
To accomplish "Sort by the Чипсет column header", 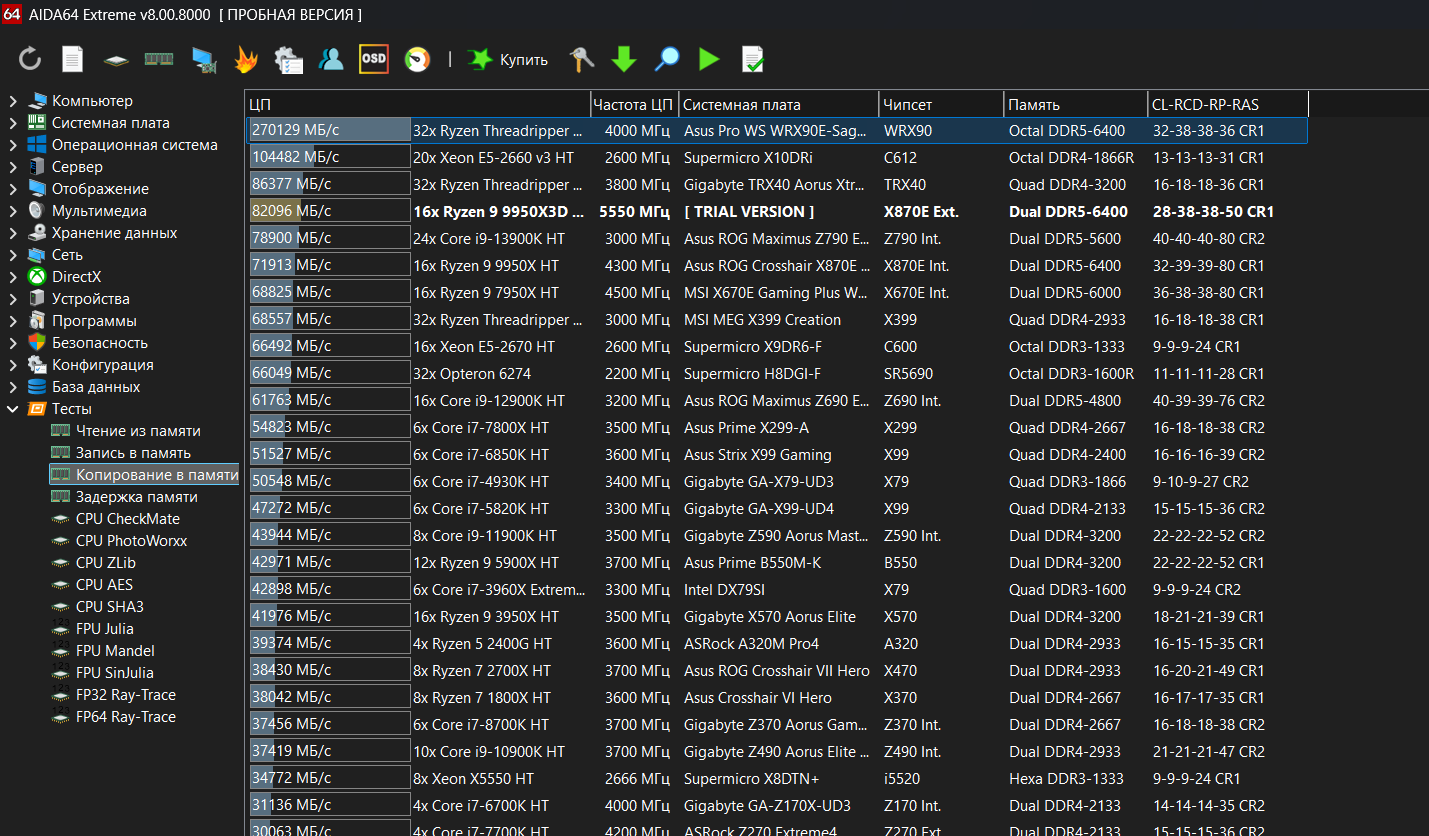I will click(x=941, y=104).
